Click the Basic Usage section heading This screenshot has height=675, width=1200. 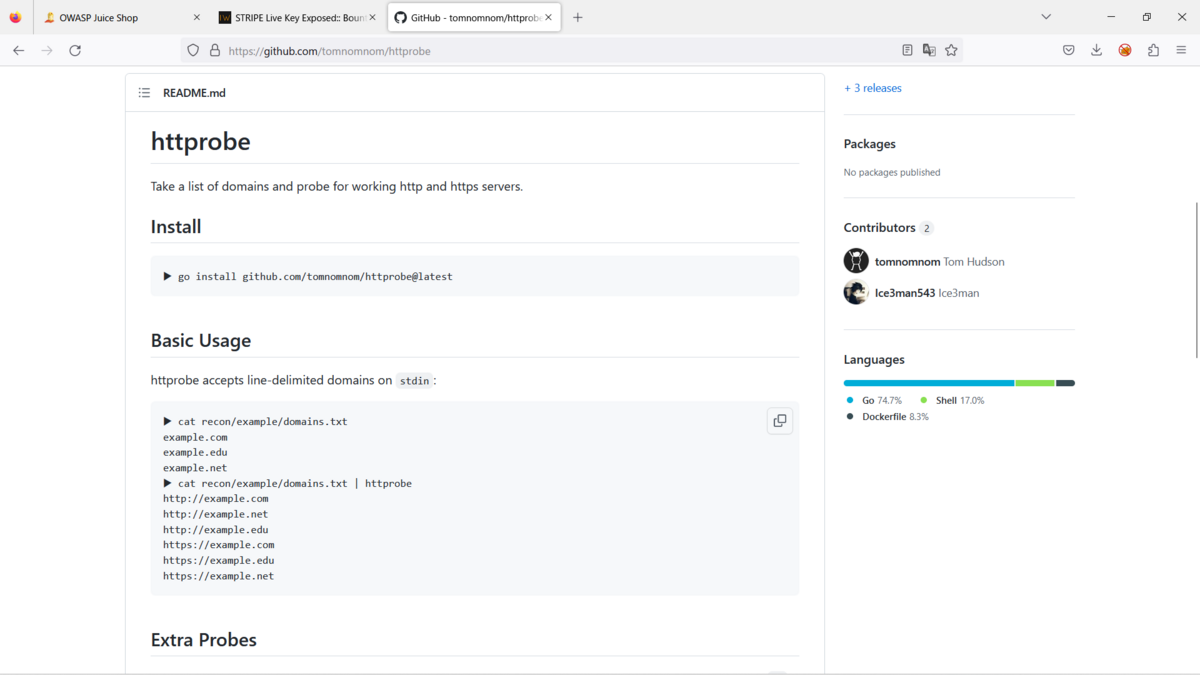(x=201, y=341)
